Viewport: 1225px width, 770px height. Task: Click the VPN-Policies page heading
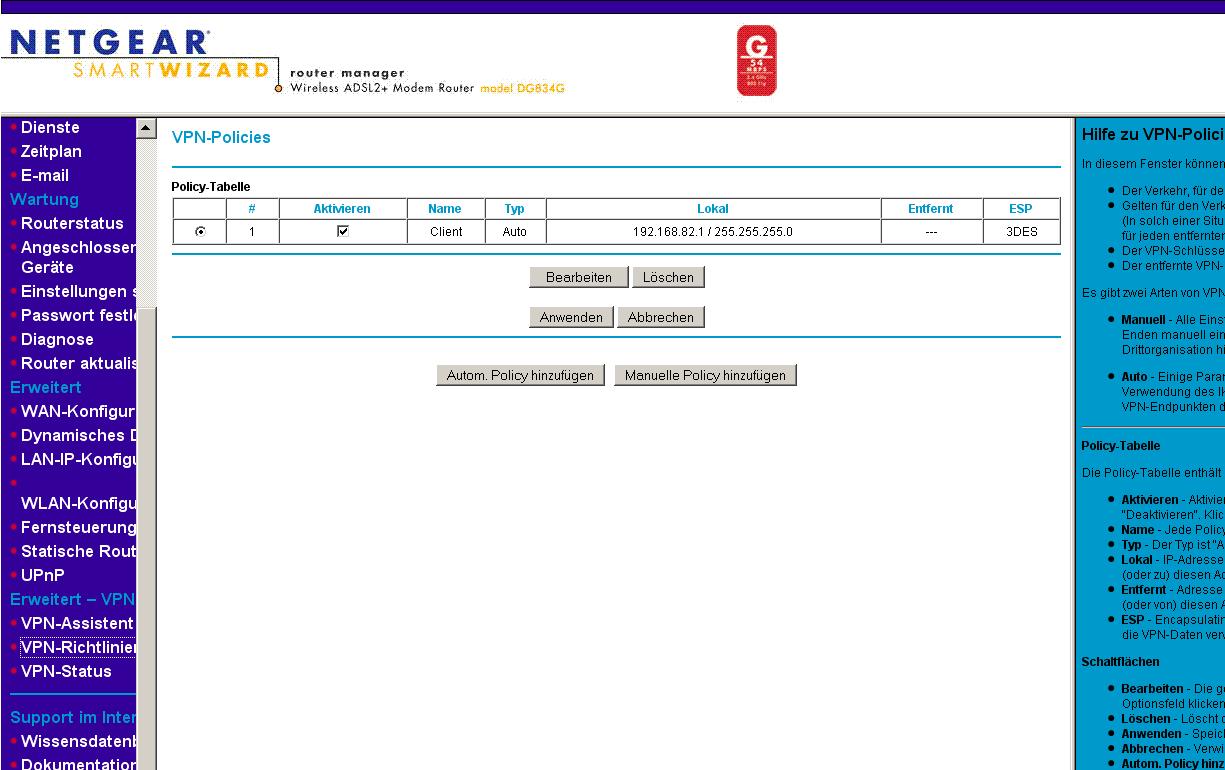(221, 138)
